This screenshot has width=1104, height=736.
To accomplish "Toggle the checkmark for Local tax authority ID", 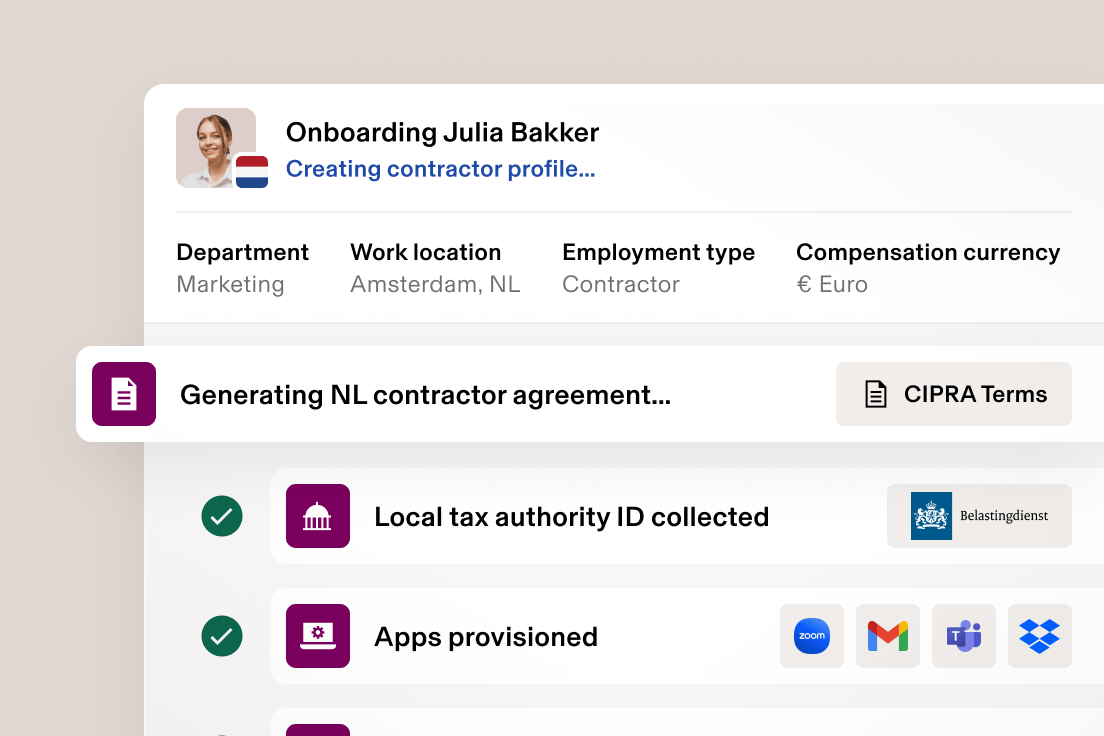I will coord(222,516).
